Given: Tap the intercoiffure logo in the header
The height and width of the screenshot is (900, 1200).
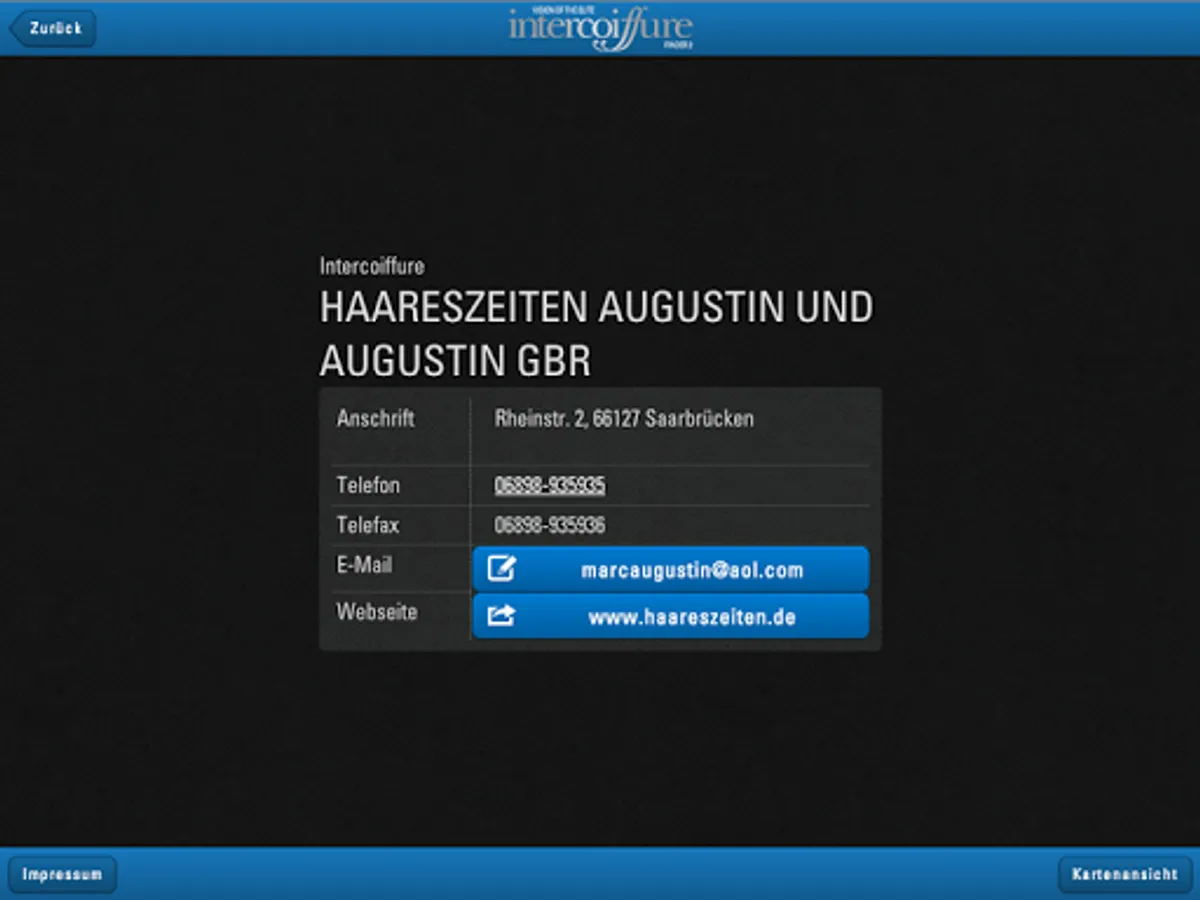Looking at the screenshot, I should [x=600, y=27].
